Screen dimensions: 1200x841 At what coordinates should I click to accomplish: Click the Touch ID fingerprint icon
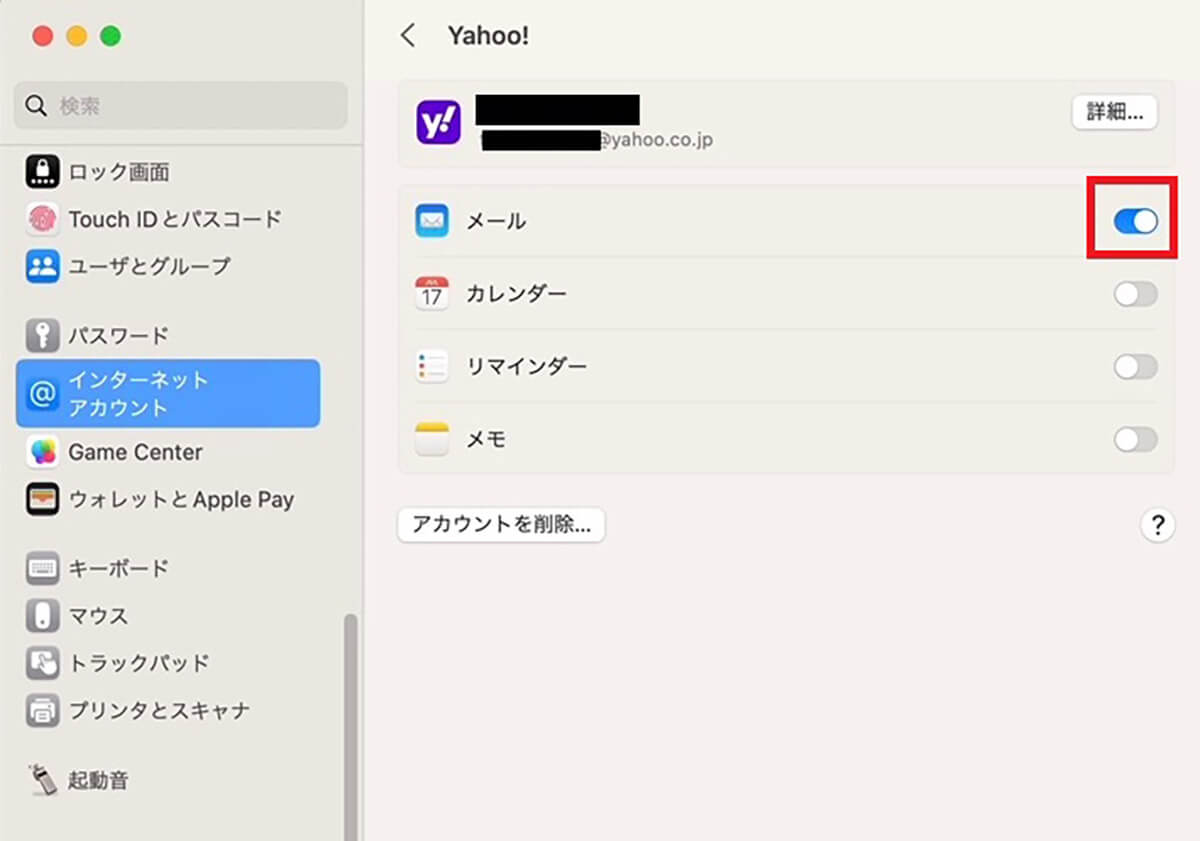[x=42, y=219]
